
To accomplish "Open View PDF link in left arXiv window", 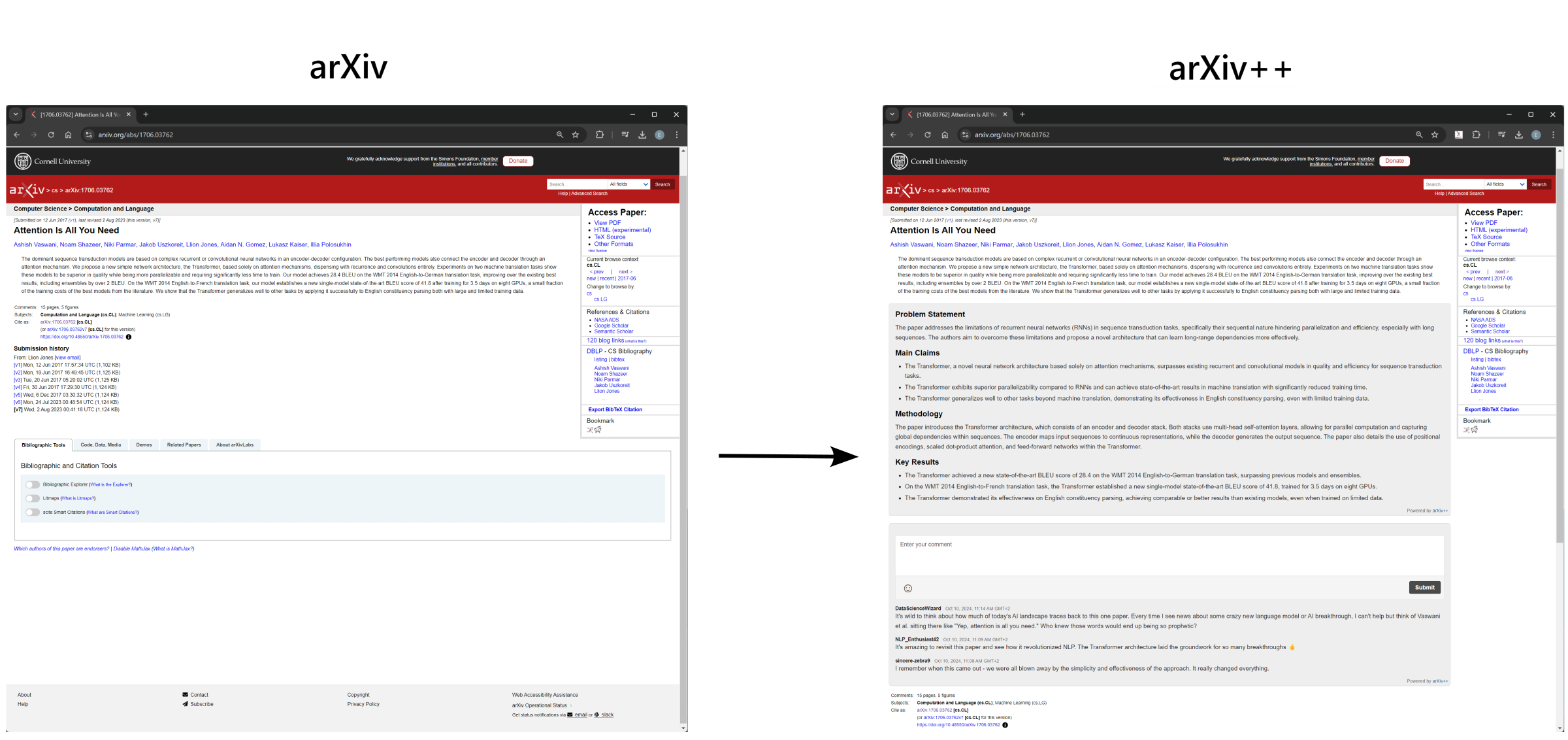I will (607, 223).
